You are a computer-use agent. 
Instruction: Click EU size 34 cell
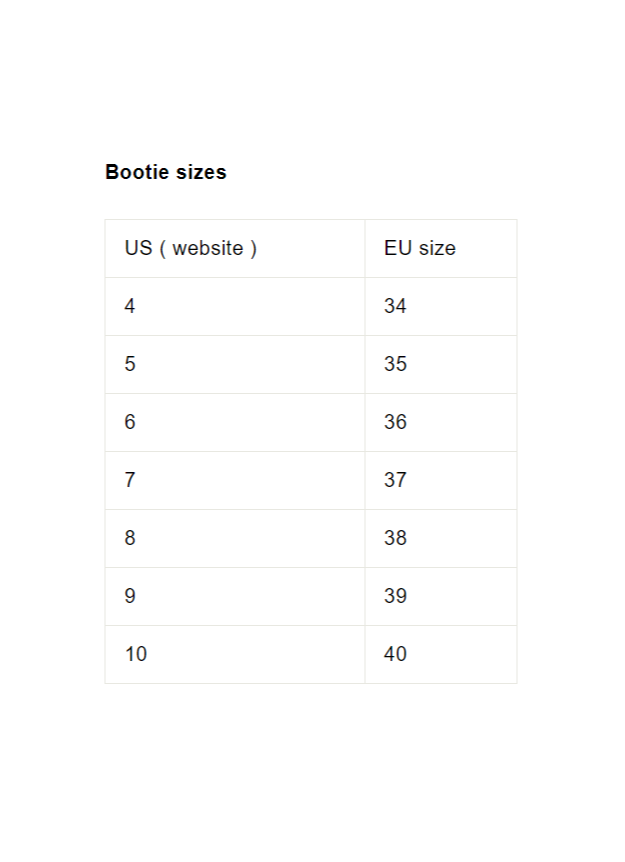point(441,307)
